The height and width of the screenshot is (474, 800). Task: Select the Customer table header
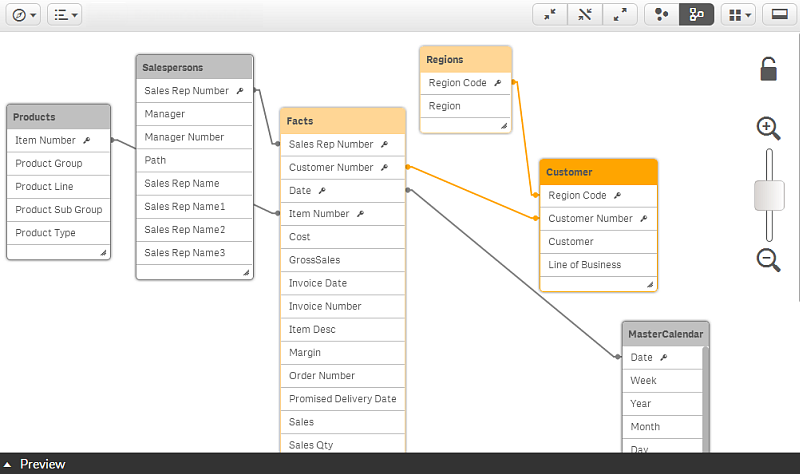[x=598, y=172]
